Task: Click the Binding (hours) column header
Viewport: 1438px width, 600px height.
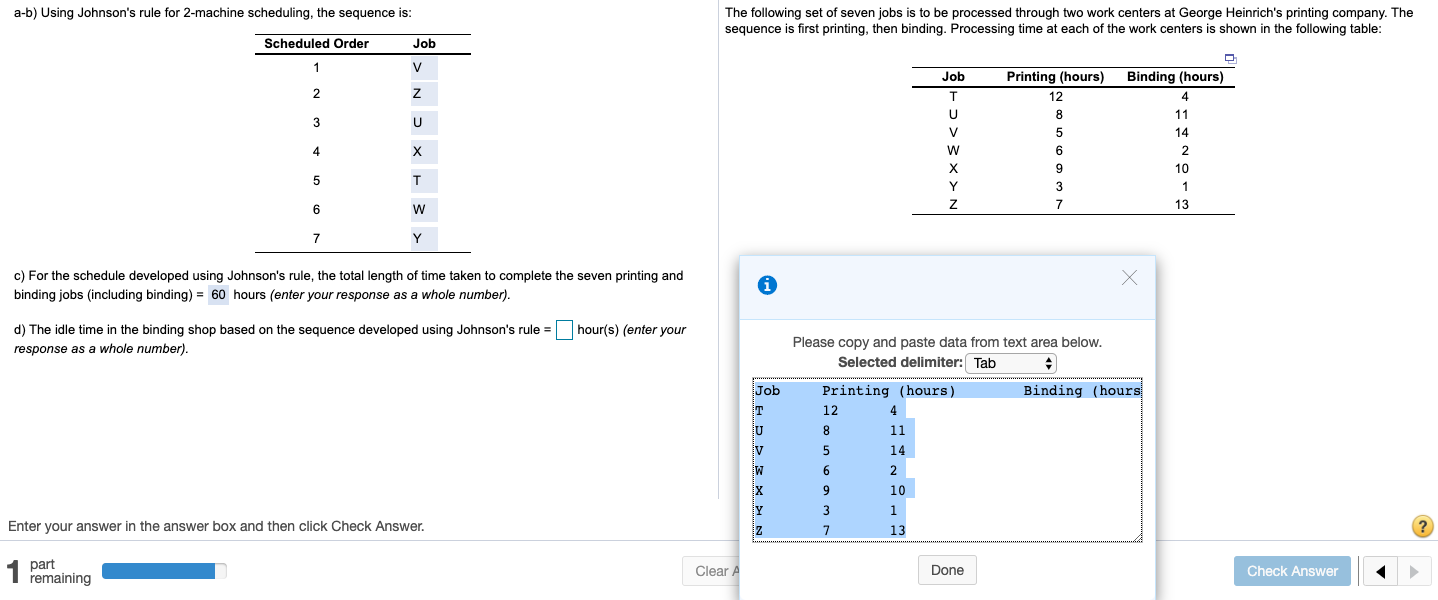Action: 1175,76
